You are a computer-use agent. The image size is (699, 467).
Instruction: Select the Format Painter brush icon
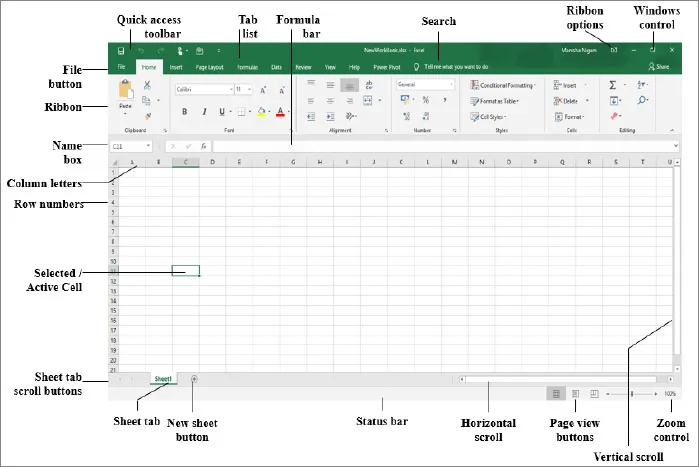tap(147, 116)
